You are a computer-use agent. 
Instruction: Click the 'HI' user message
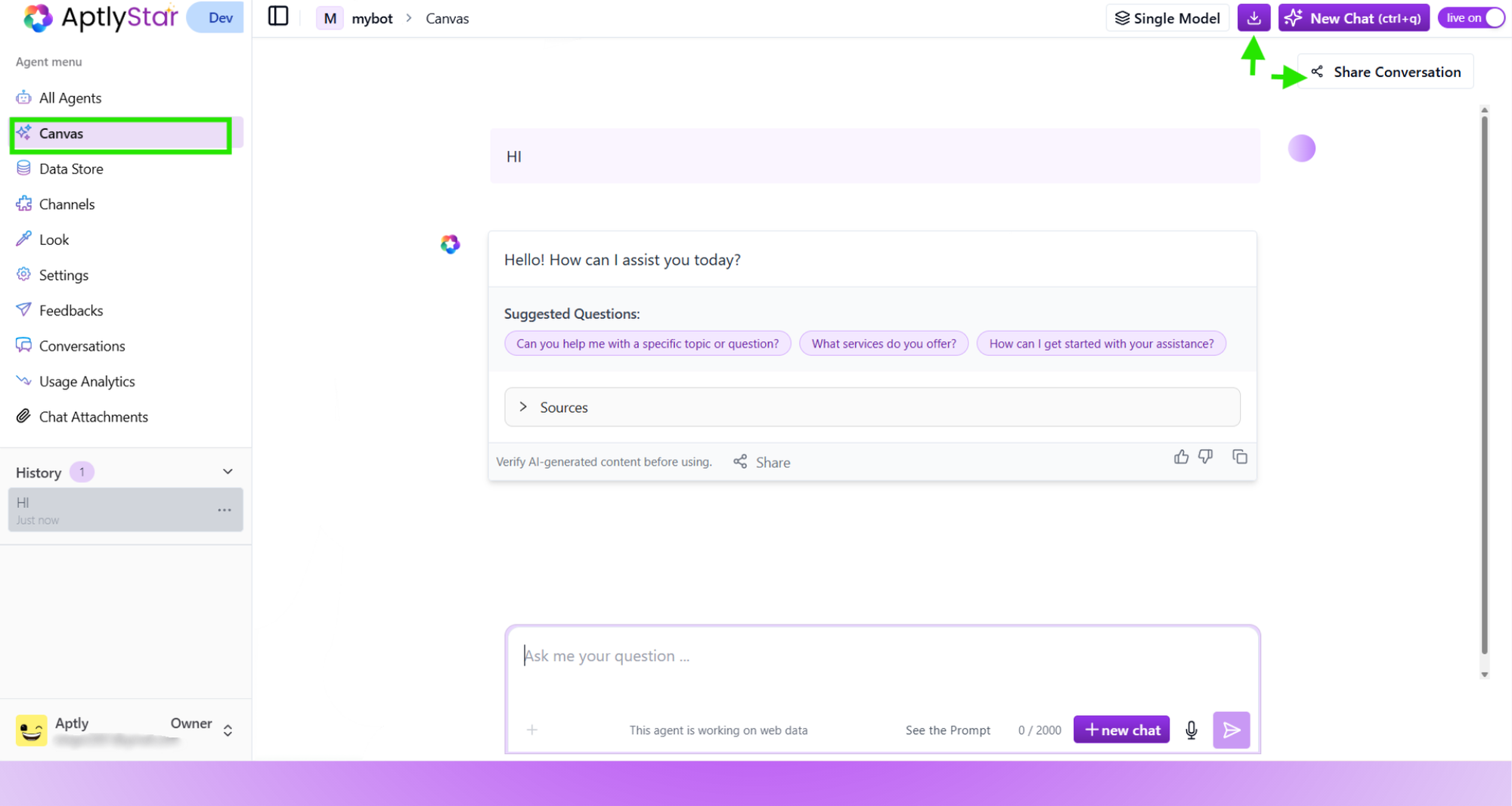(875, 157)
